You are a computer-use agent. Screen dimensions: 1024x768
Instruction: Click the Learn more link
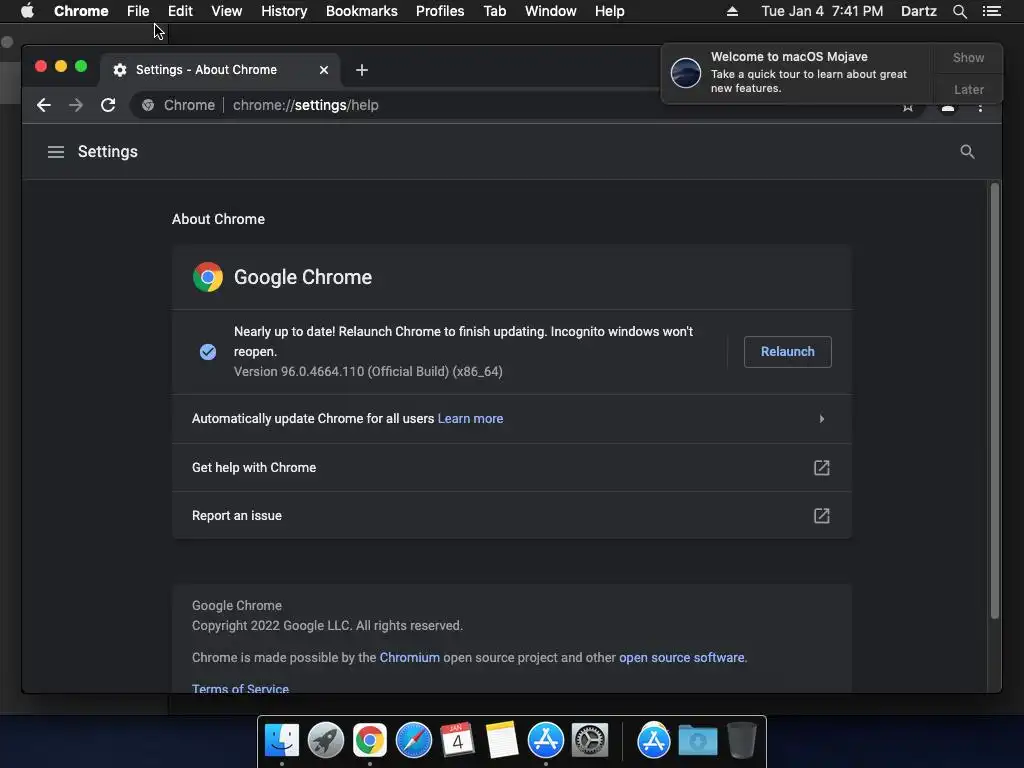click(x=470, y=419)
